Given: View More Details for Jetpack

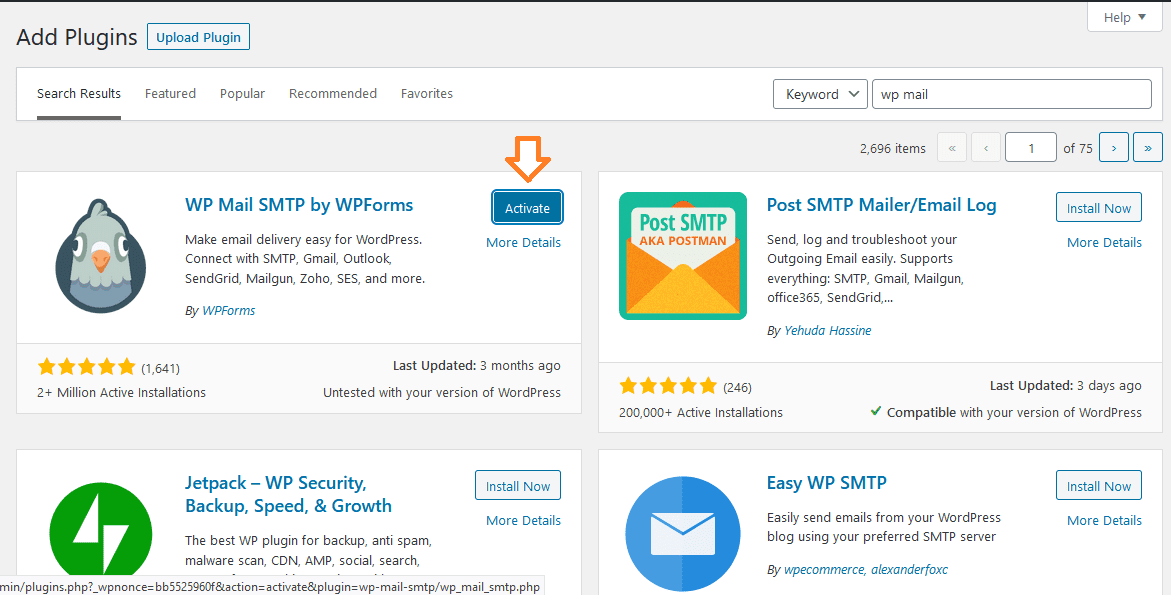Looking at the screenshot, I should 524,520.
